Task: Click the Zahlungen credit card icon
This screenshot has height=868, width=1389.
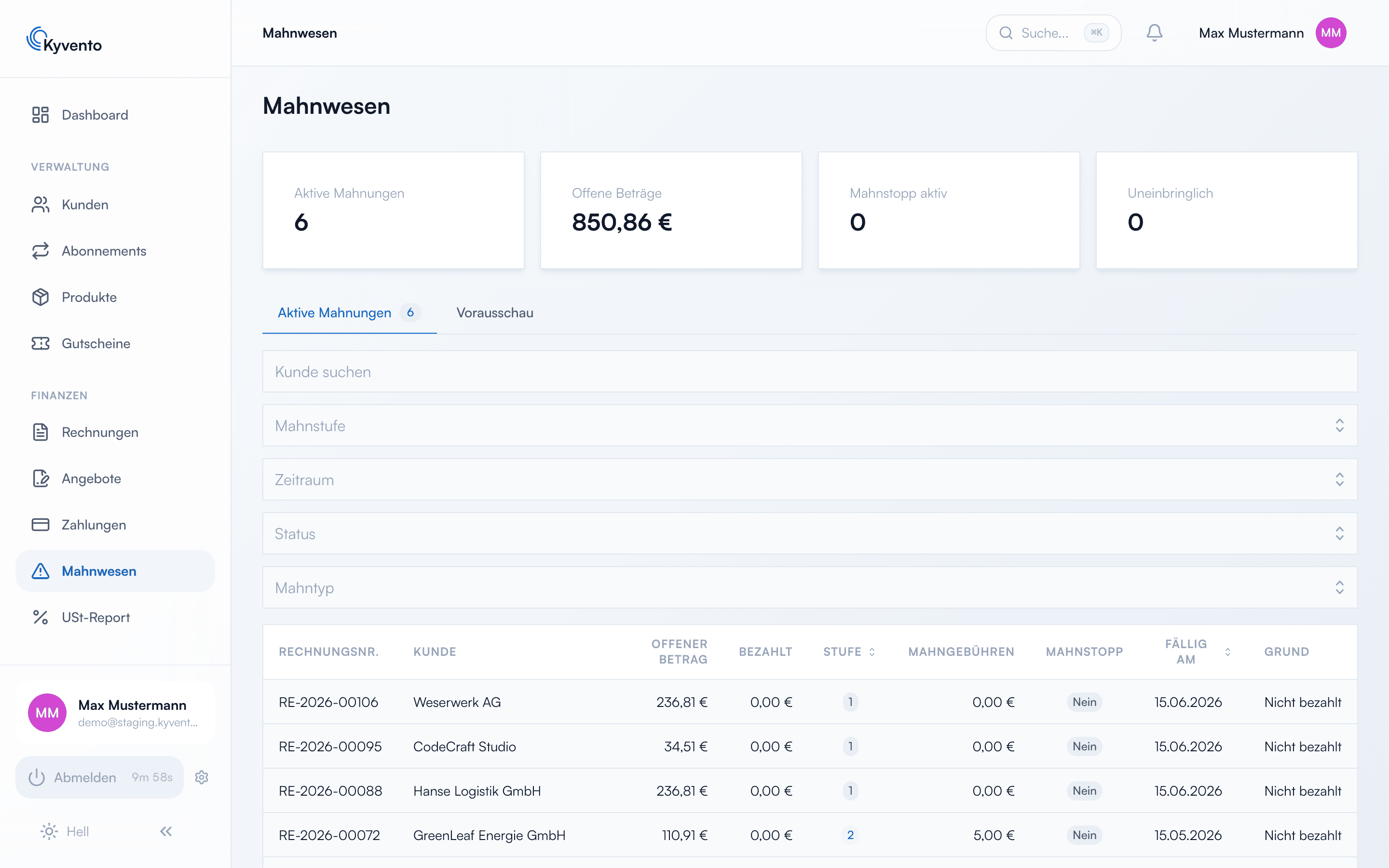Action: [x=40, y=525]
